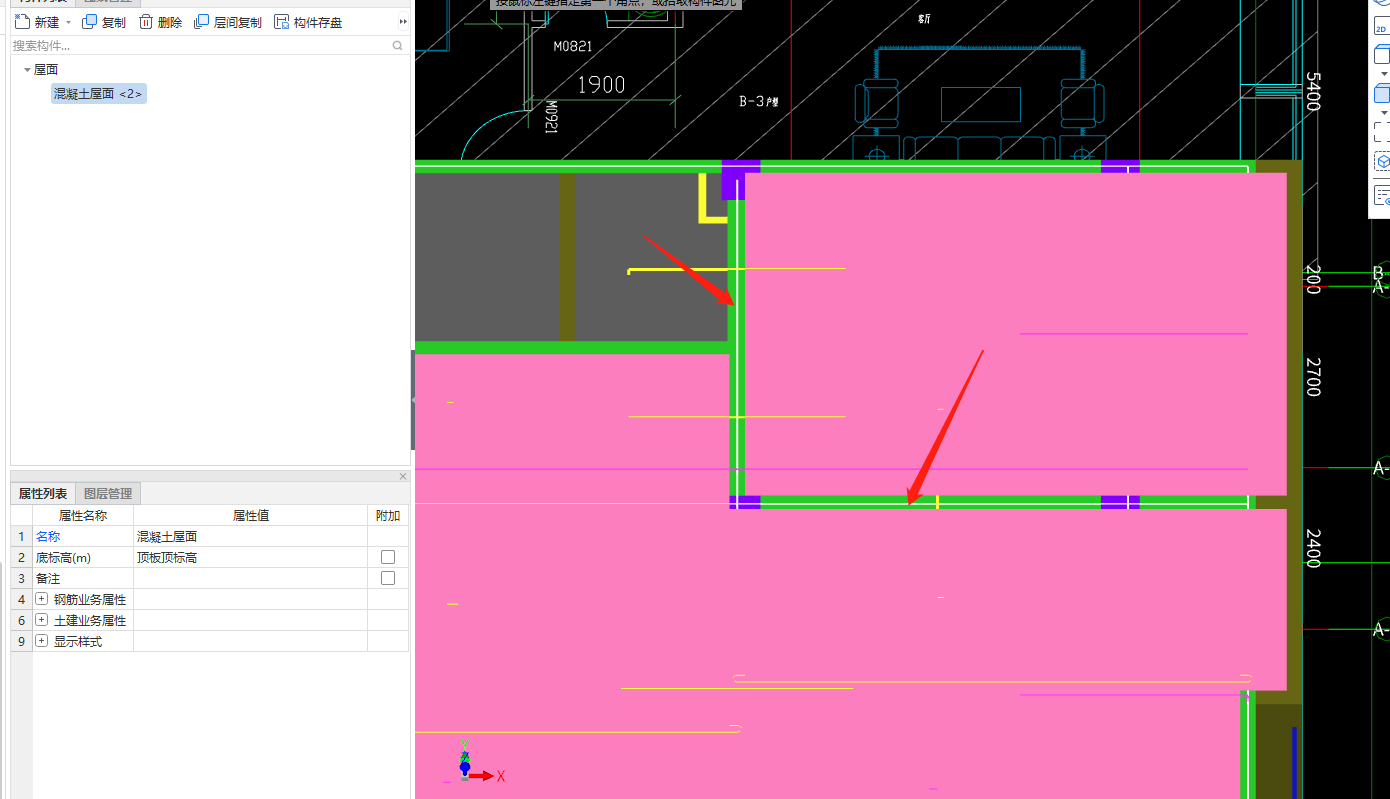Click the 构件存盘 save component button
The height and width of the screenshot is (799, 1390).
[x=308, y=22]
